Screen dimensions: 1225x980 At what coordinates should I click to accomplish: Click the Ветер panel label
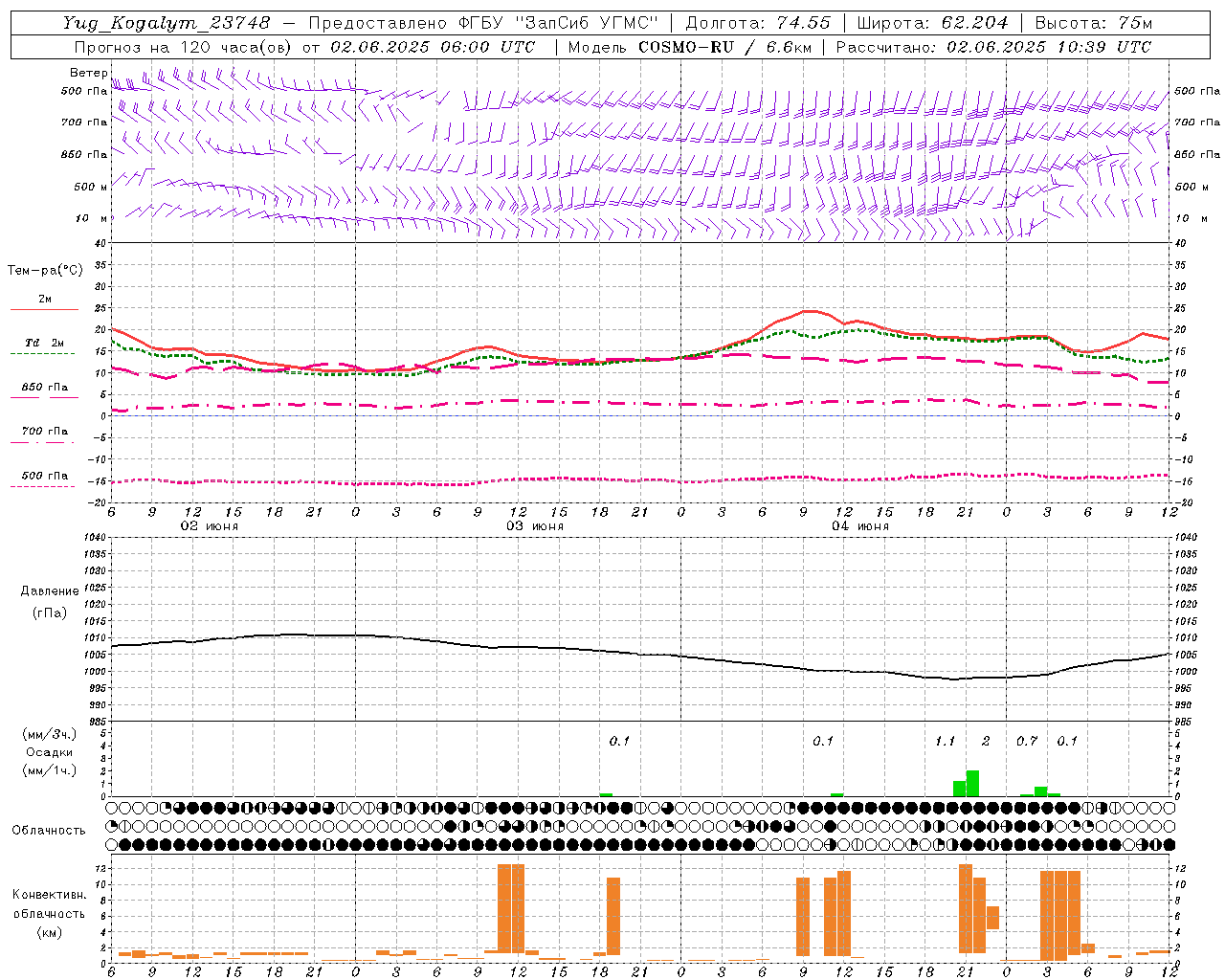(x=88, y=73)
